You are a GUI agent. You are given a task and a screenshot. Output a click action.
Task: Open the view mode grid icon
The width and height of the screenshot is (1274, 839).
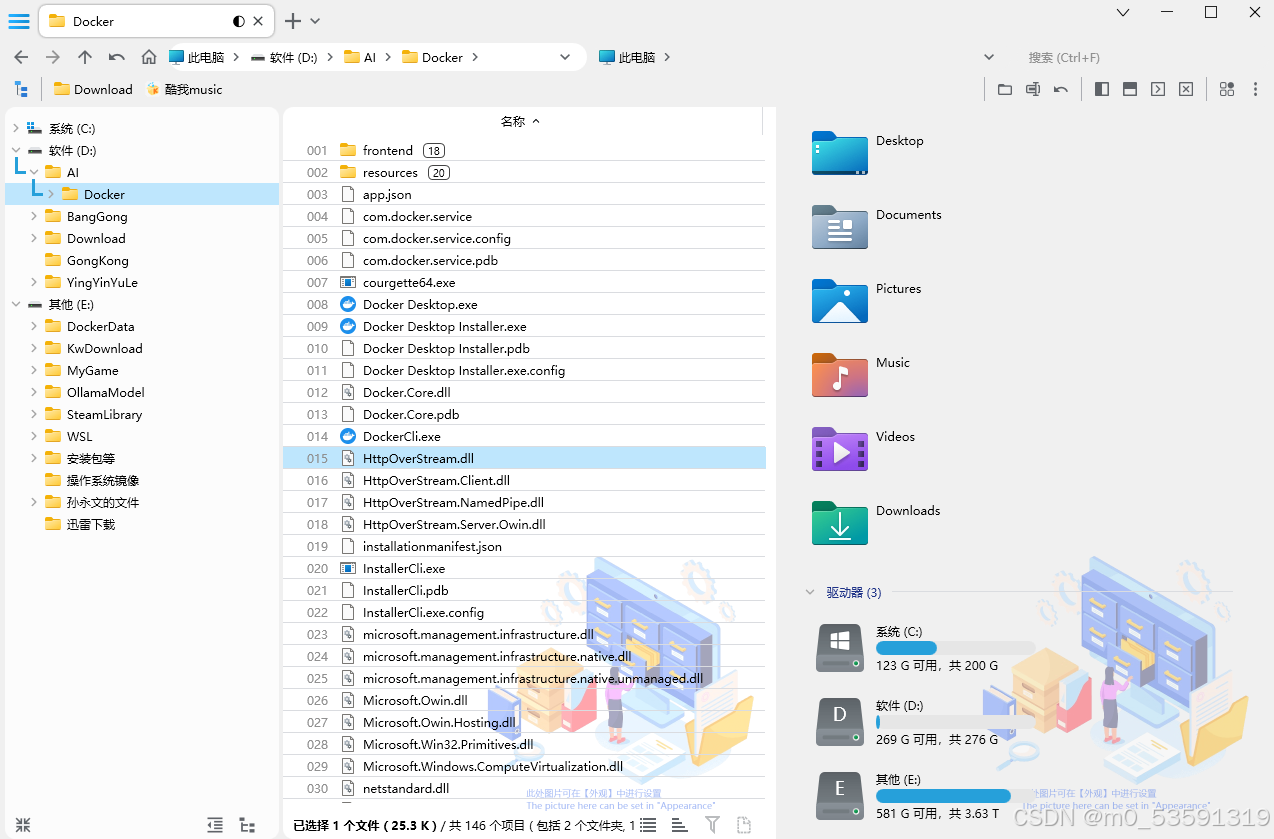[1227, 89]
